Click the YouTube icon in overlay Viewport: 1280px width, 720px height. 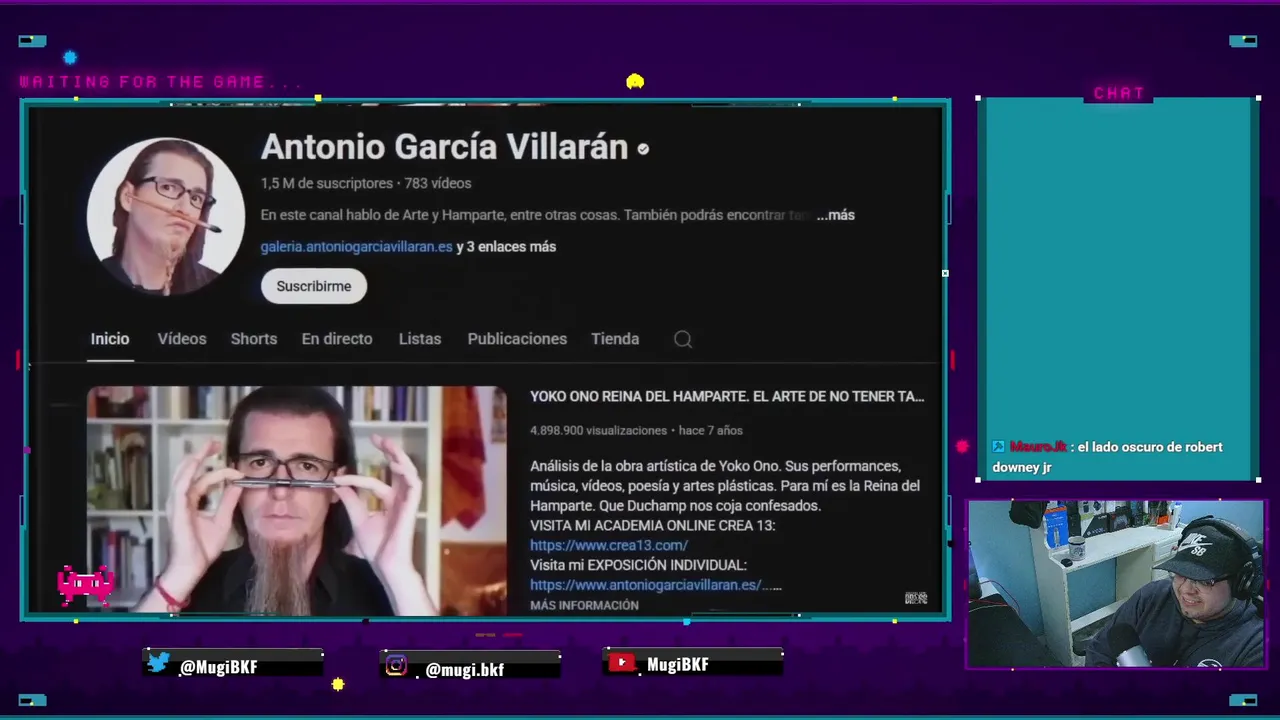(x=622, y=663)
